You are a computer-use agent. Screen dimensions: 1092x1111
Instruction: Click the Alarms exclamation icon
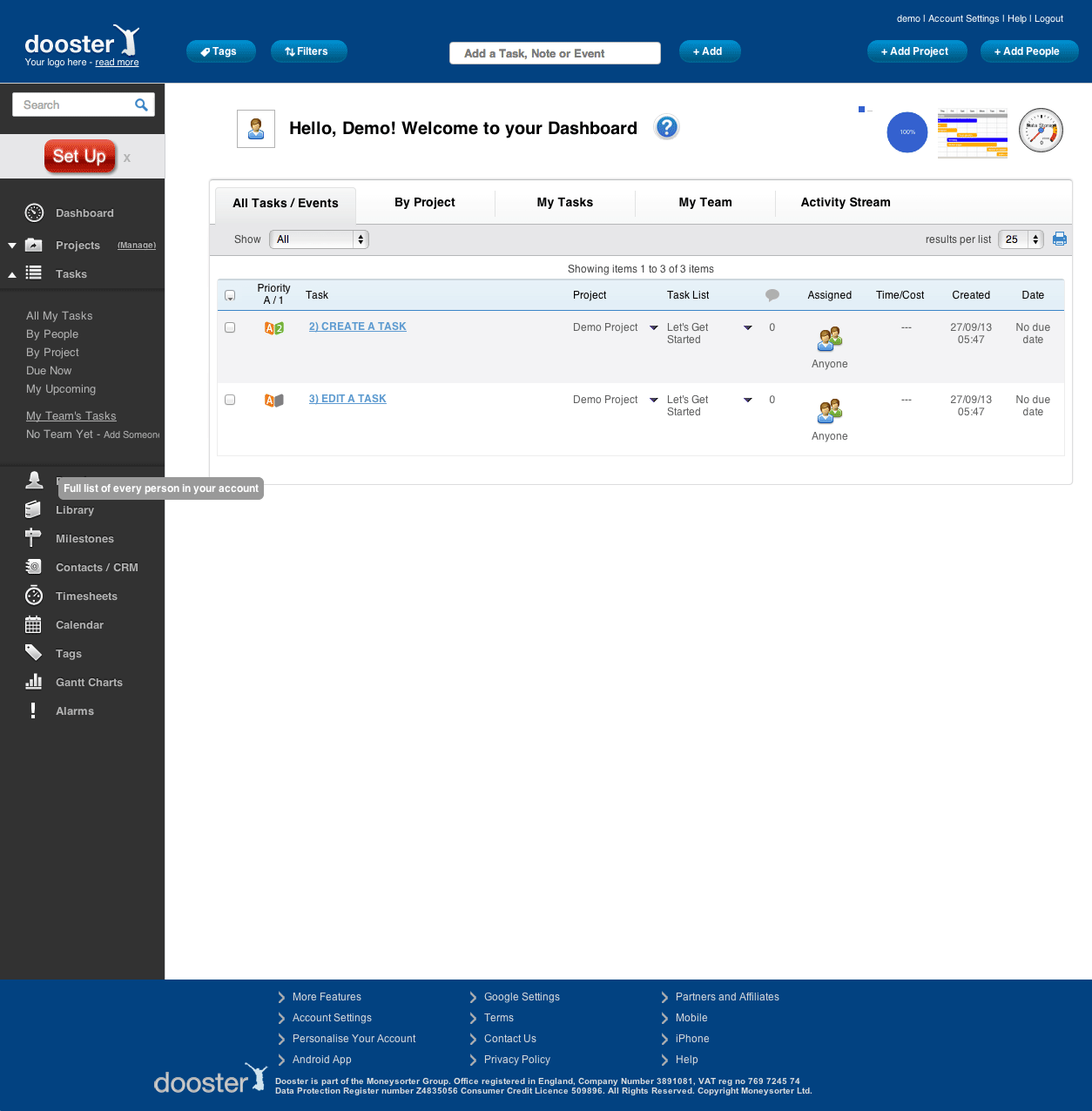click(x=34, y=710)
